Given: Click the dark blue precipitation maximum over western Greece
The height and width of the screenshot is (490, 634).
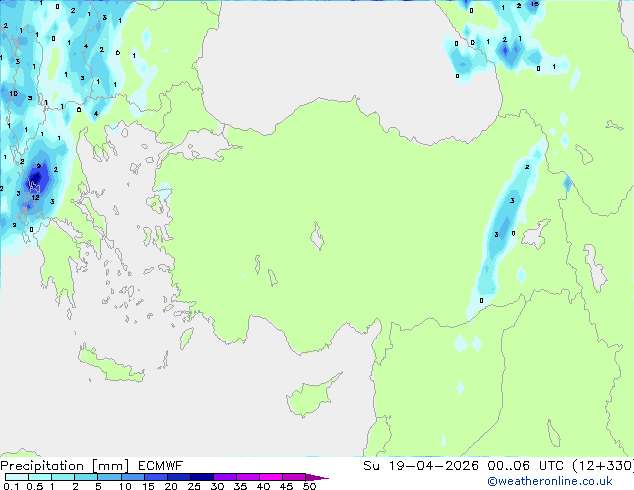Looking at the screenshot, I should (36, 177).
